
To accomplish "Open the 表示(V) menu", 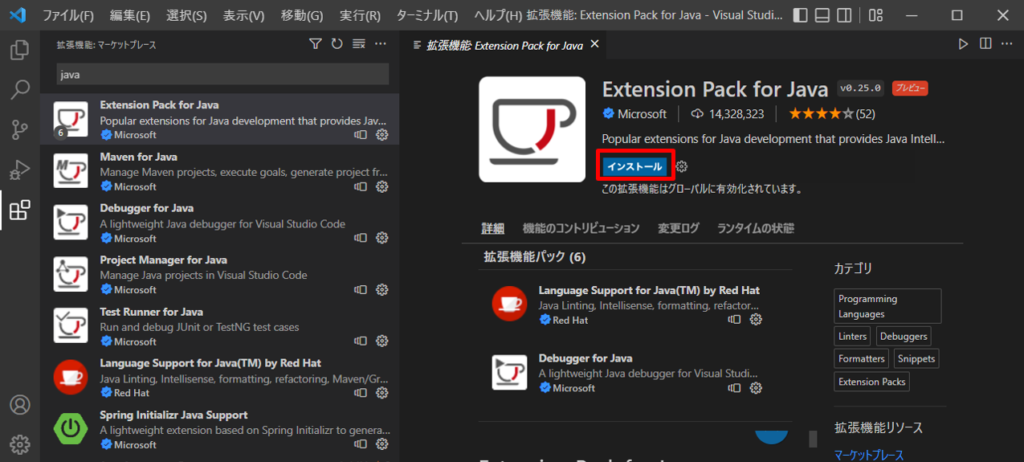I will click(x=244, y=15).
